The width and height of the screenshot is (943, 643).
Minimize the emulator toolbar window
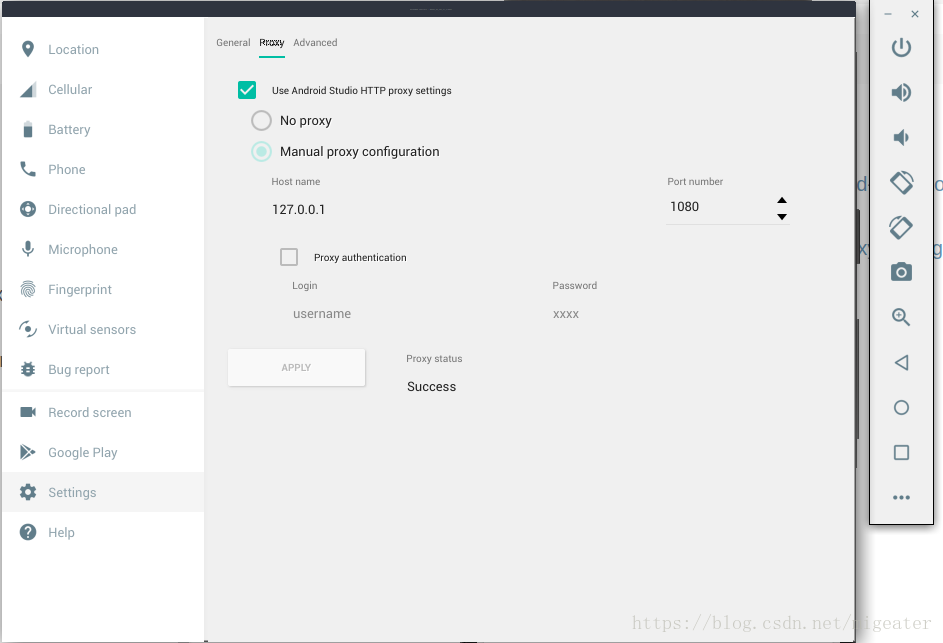pyautogui.click(x=888, y=14)
